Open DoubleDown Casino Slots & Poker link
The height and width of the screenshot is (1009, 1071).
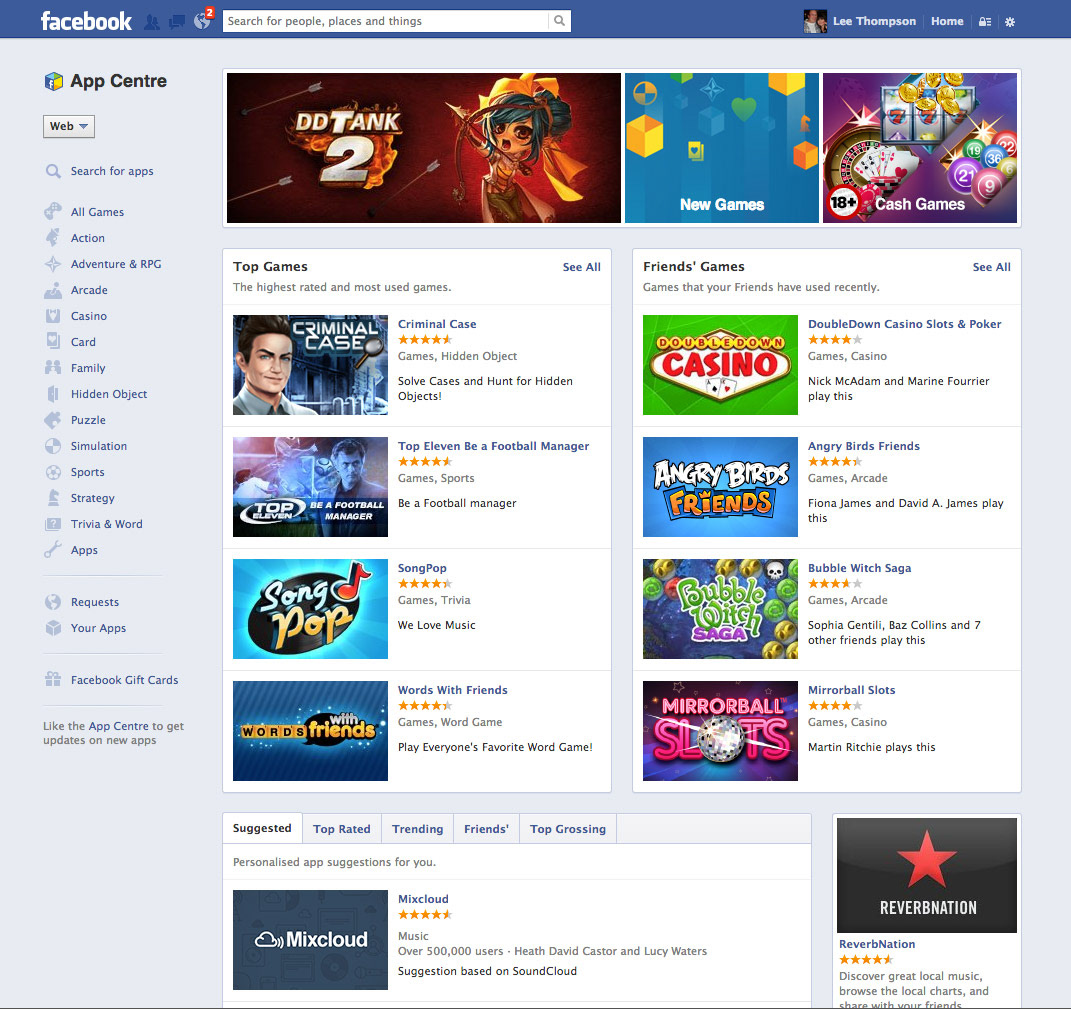tap(904, 324)
